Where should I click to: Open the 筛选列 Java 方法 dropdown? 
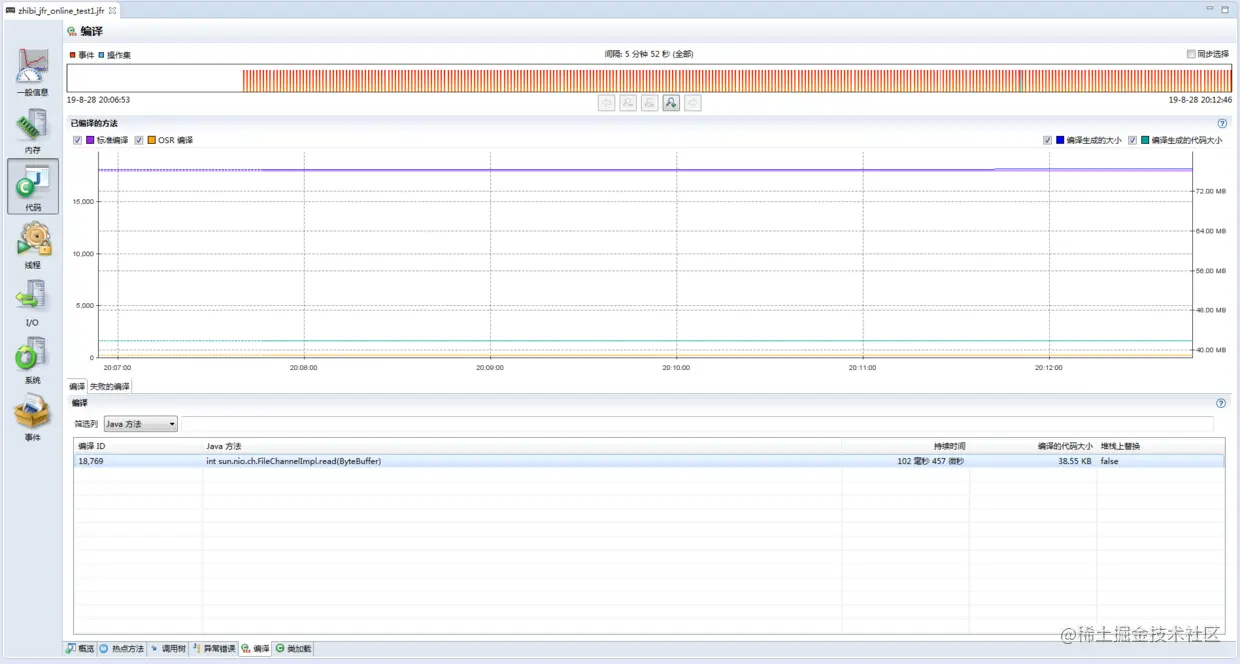(141, 424)
